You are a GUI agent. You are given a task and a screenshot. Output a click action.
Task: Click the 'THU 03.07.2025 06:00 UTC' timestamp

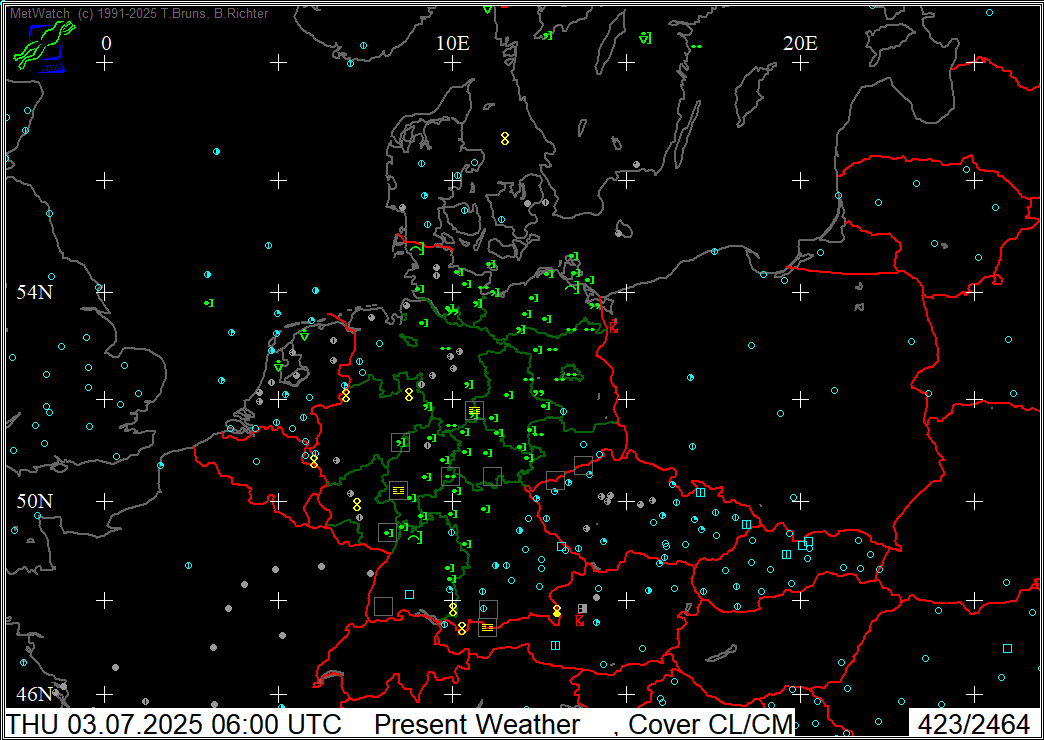pyautogui.click(x=174, y=723)
